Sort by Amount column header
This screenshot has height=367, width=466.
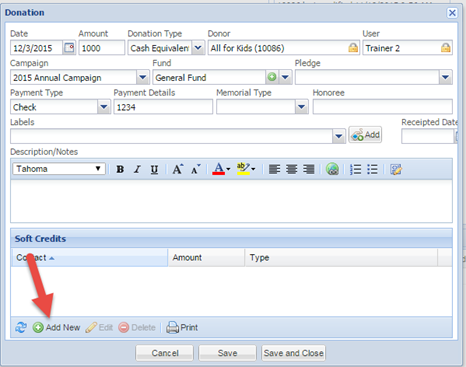206,257
